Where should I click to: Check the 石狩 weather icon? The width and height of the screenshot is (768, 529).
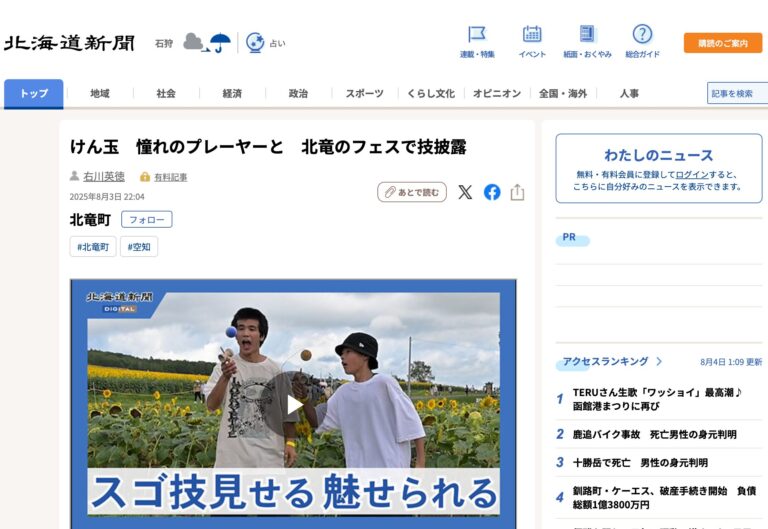[x=206, y=43]
